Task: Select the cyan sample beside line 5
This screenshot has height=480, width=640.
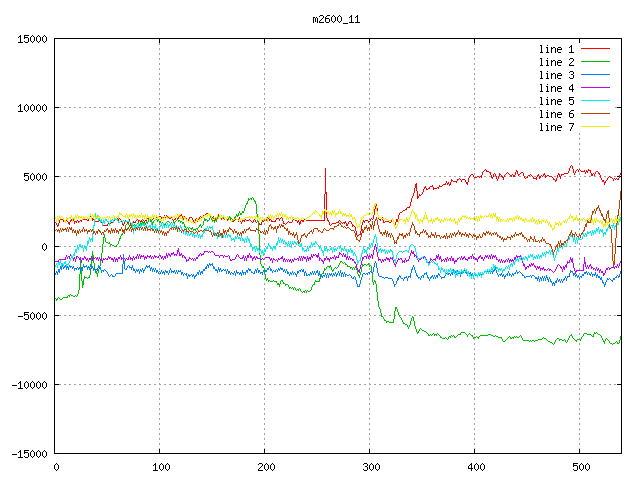Action: point(596,101)
